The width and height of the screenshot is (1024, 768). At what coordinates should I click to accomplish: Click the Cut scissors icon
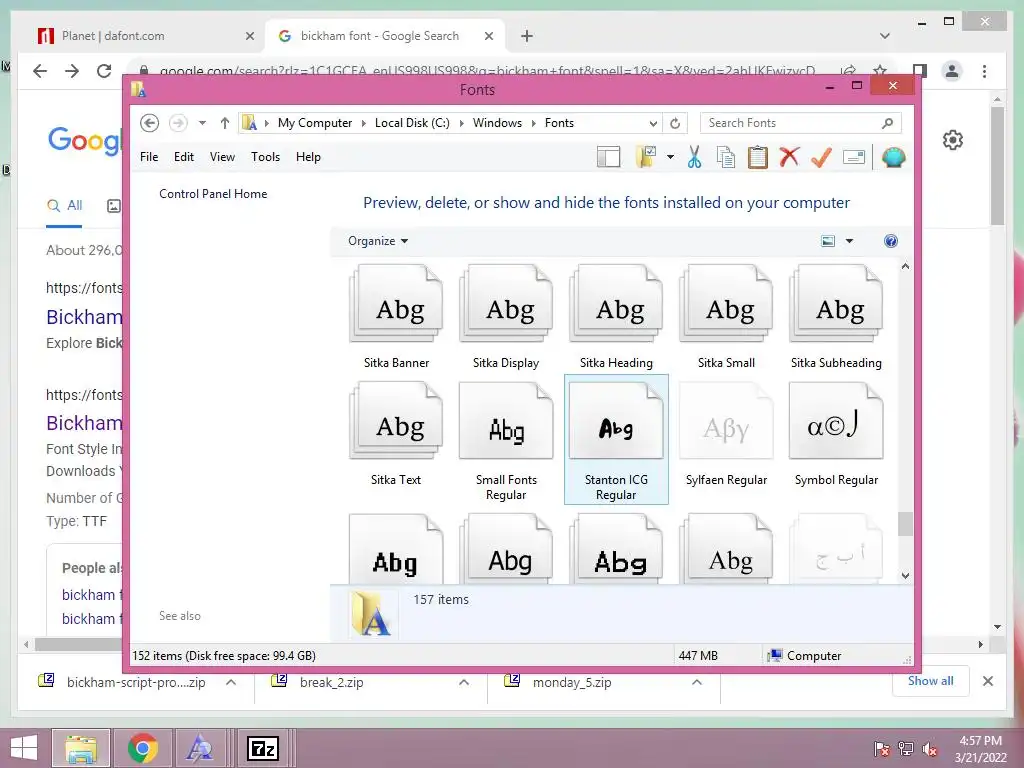(694, 157)
